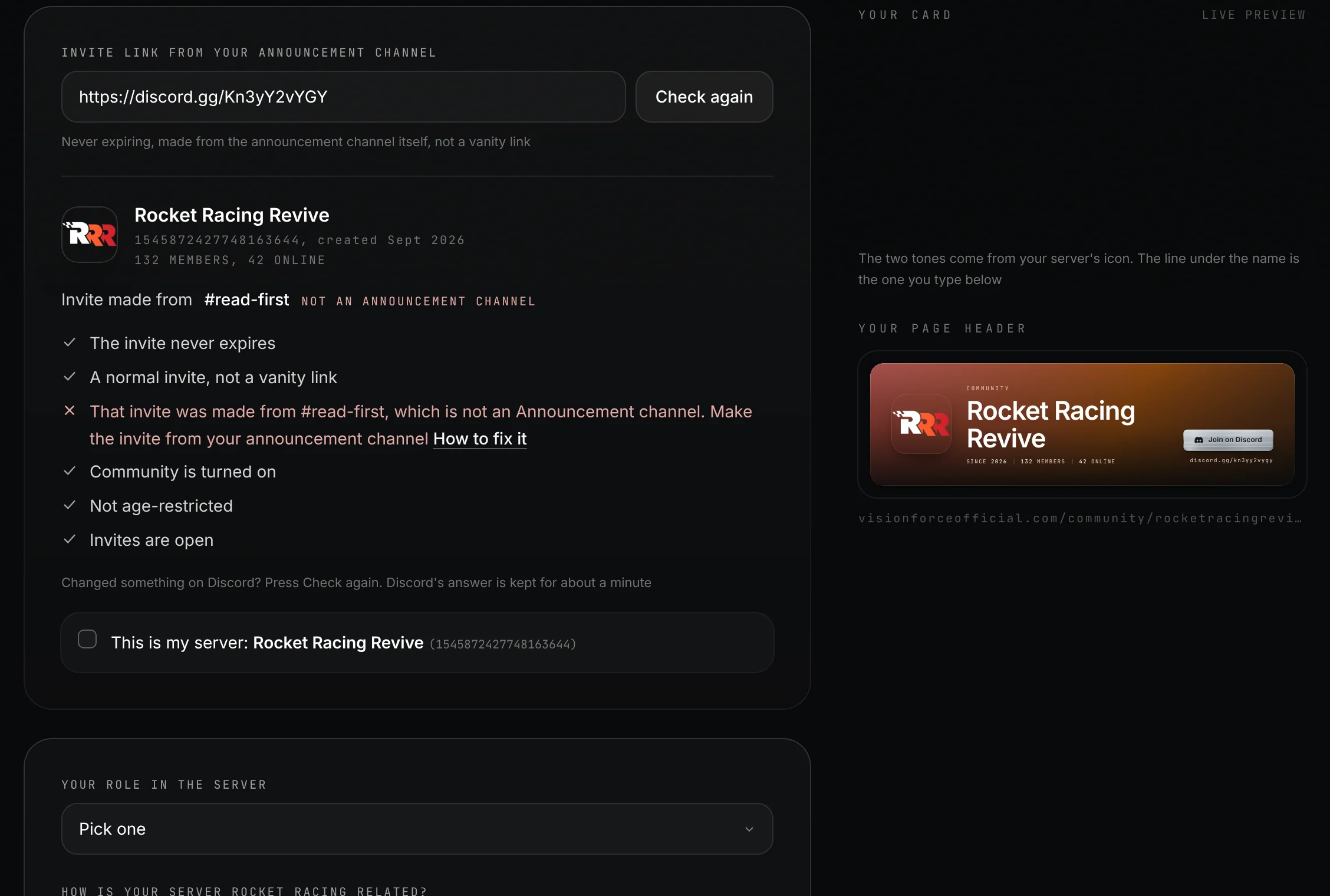Click the 'YOUR ROLE IN THE SERVER' label

tap(164, 785)
